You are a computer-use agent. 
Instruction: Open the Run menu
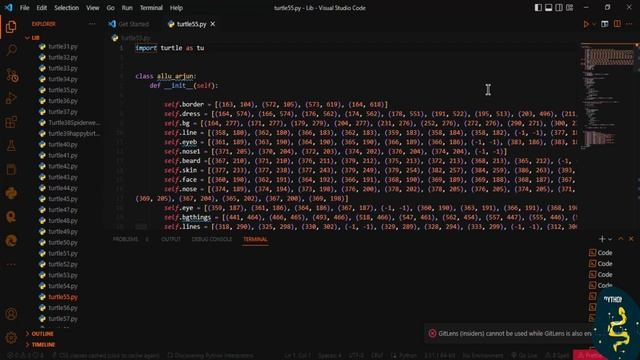(127, 8)
